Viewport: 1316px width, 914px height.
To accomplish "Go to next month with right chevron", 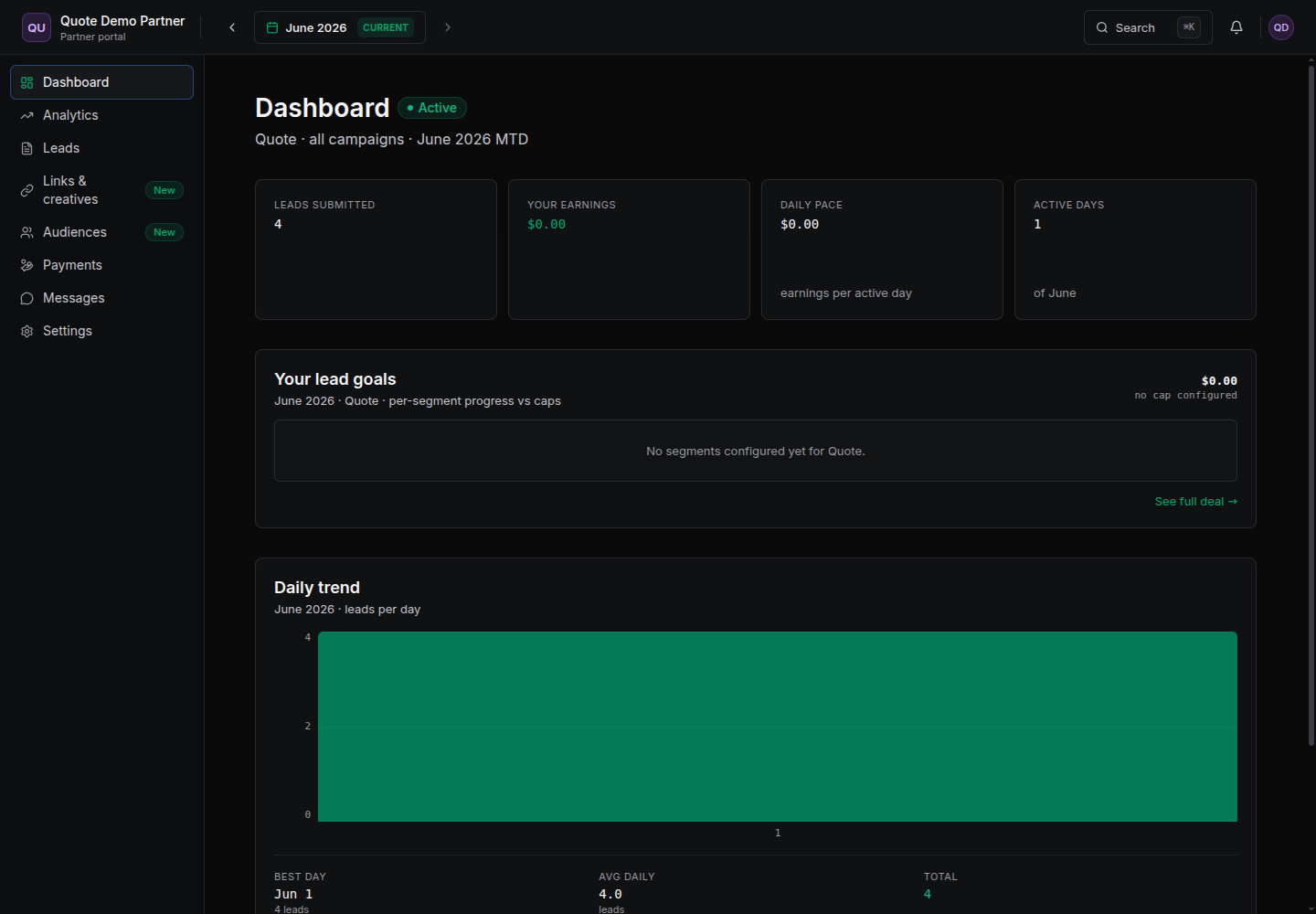I will (448, 27).
